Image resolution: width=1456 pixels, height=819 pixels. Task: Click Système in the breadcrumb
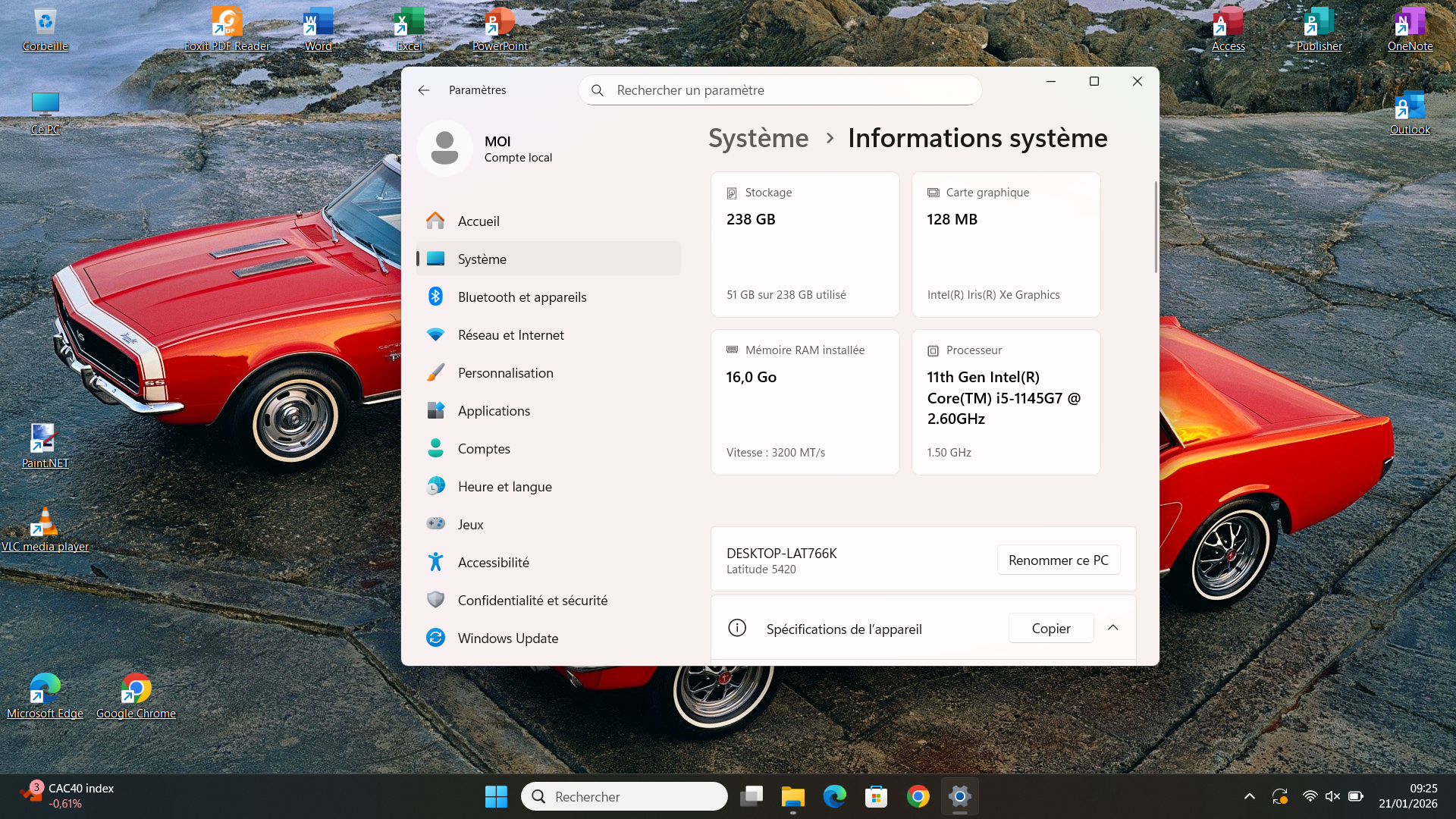pos(758,138)
